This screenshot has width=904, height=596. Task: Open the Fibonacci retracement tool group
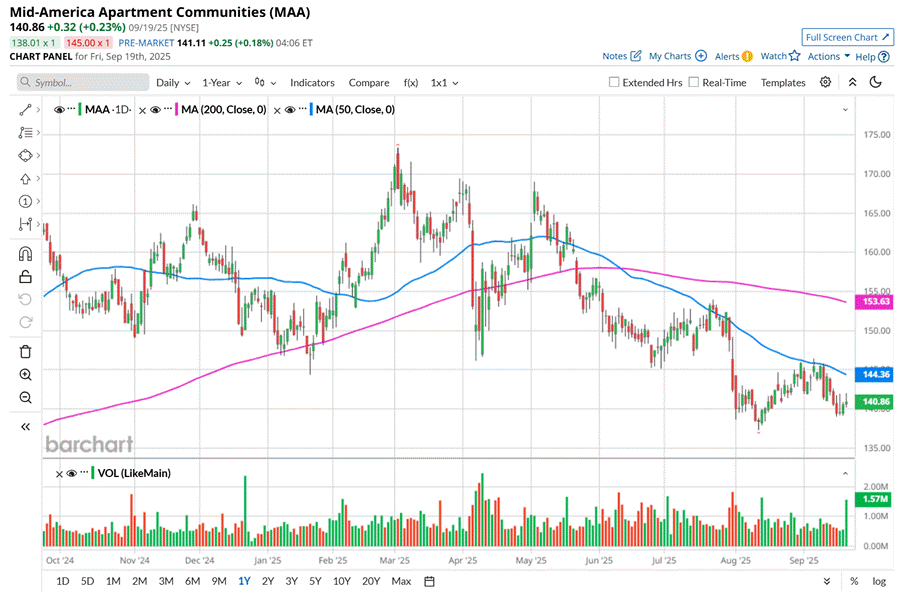tap(25, 133)
